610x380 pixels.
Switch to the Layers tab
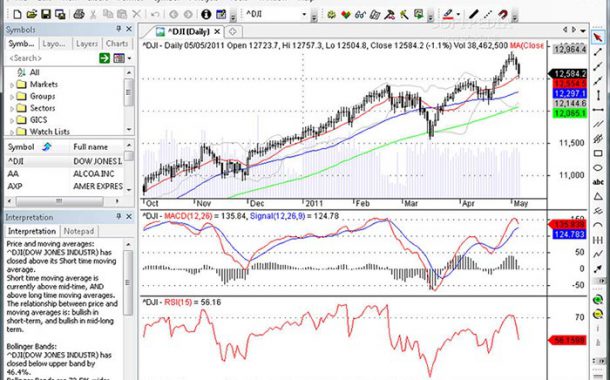pyautogui.click(x=87, y=44)
